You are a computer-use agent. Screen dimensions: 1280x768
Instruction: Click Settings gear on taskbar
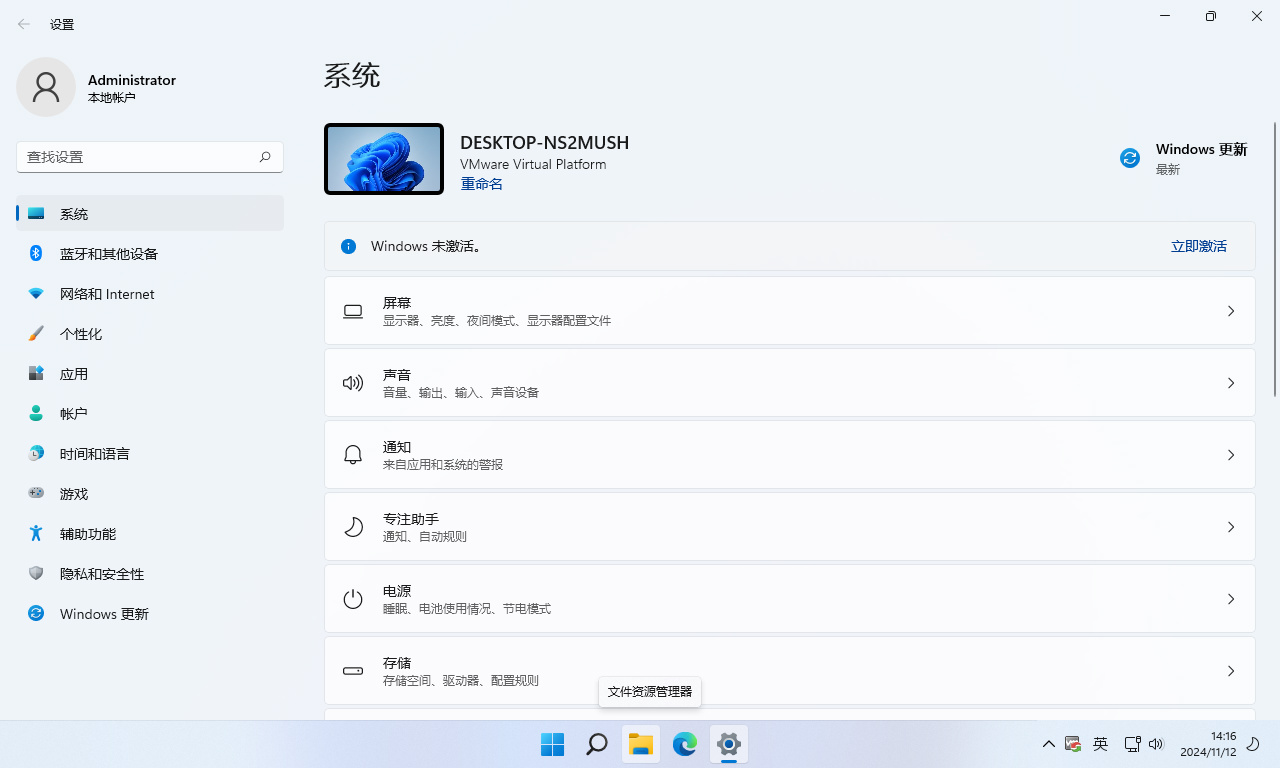click(729, 744)
